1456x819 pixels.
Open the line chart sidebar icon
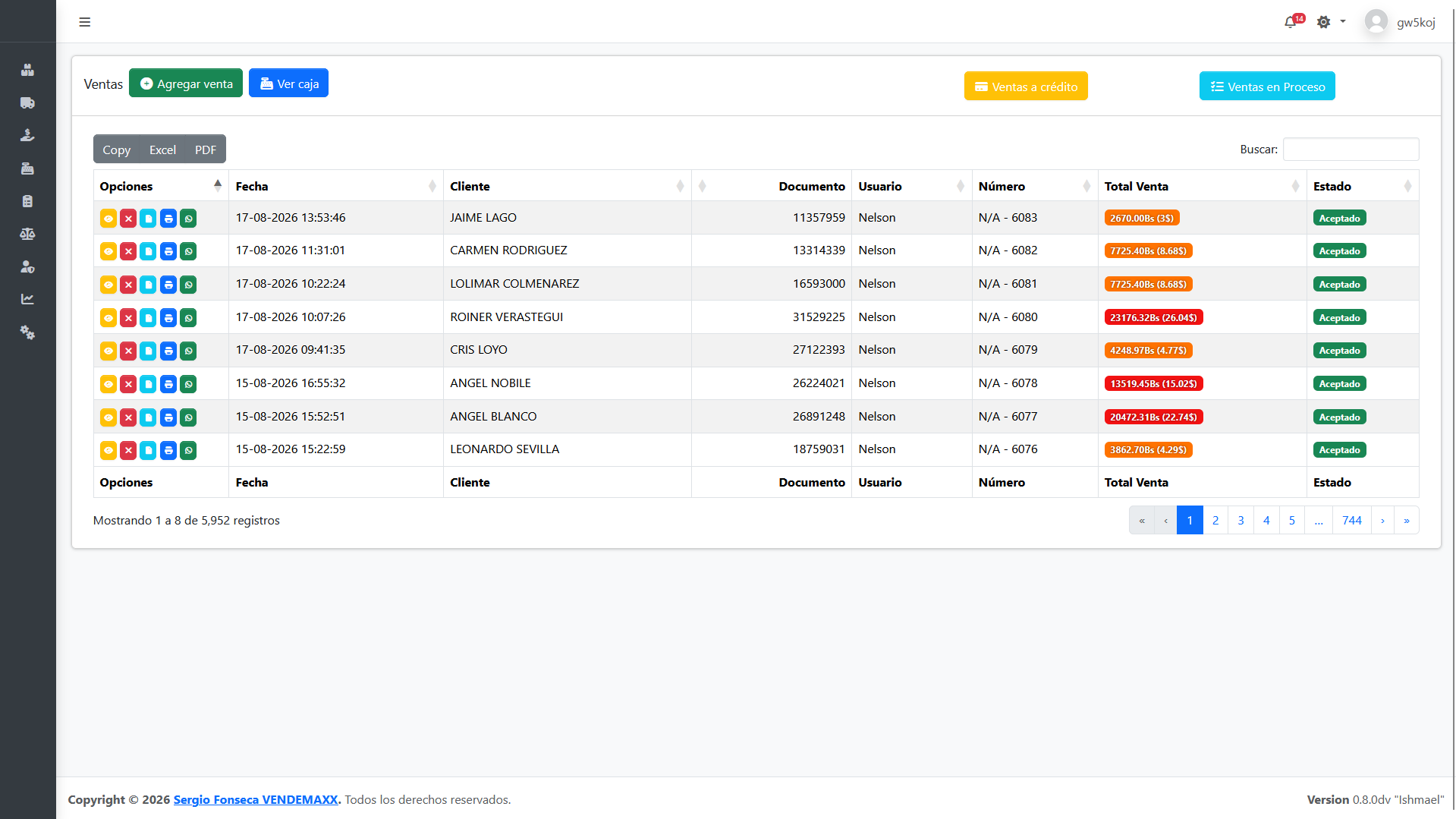(x=27, y=299)
